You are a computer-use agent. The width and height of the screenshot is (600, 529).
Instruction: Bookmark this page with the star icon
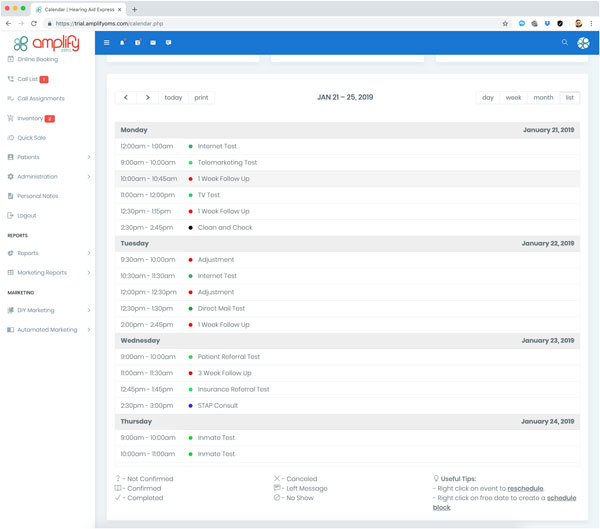point(505,23)
